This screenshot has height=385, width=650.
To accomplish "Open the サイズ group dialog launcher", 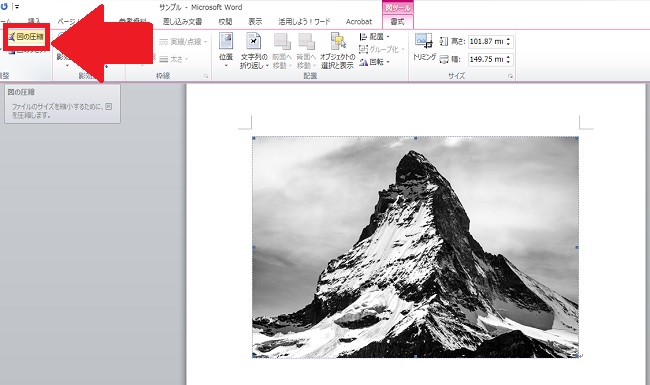I will pos(510,76).
